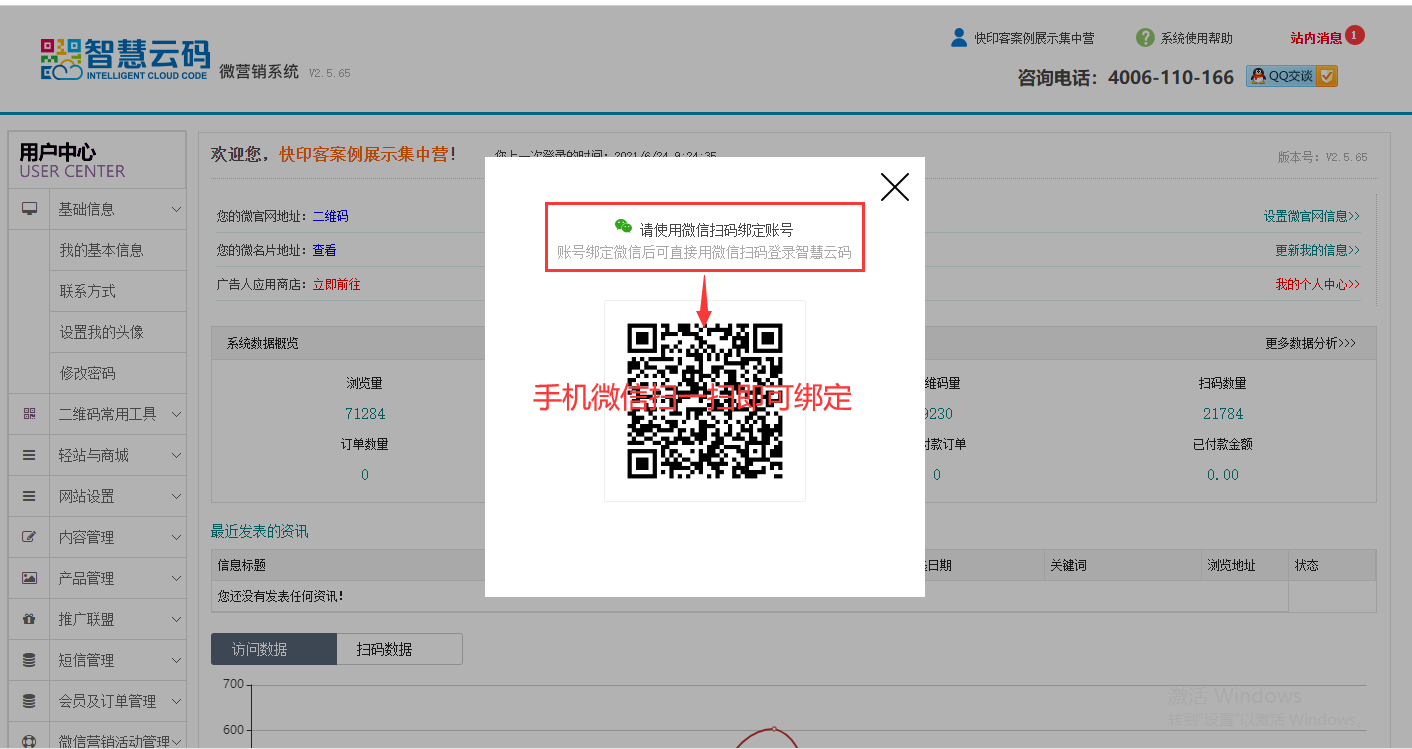Click the user account avatar icon
The height and width of the screenshot is (749, 1412).
958,38
